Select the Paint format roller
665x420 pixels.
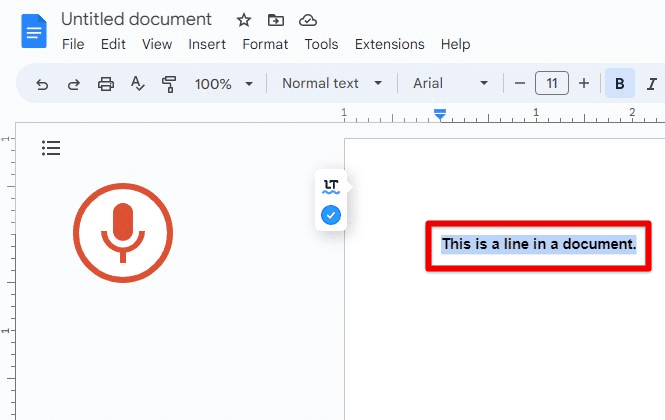[169, 84]
